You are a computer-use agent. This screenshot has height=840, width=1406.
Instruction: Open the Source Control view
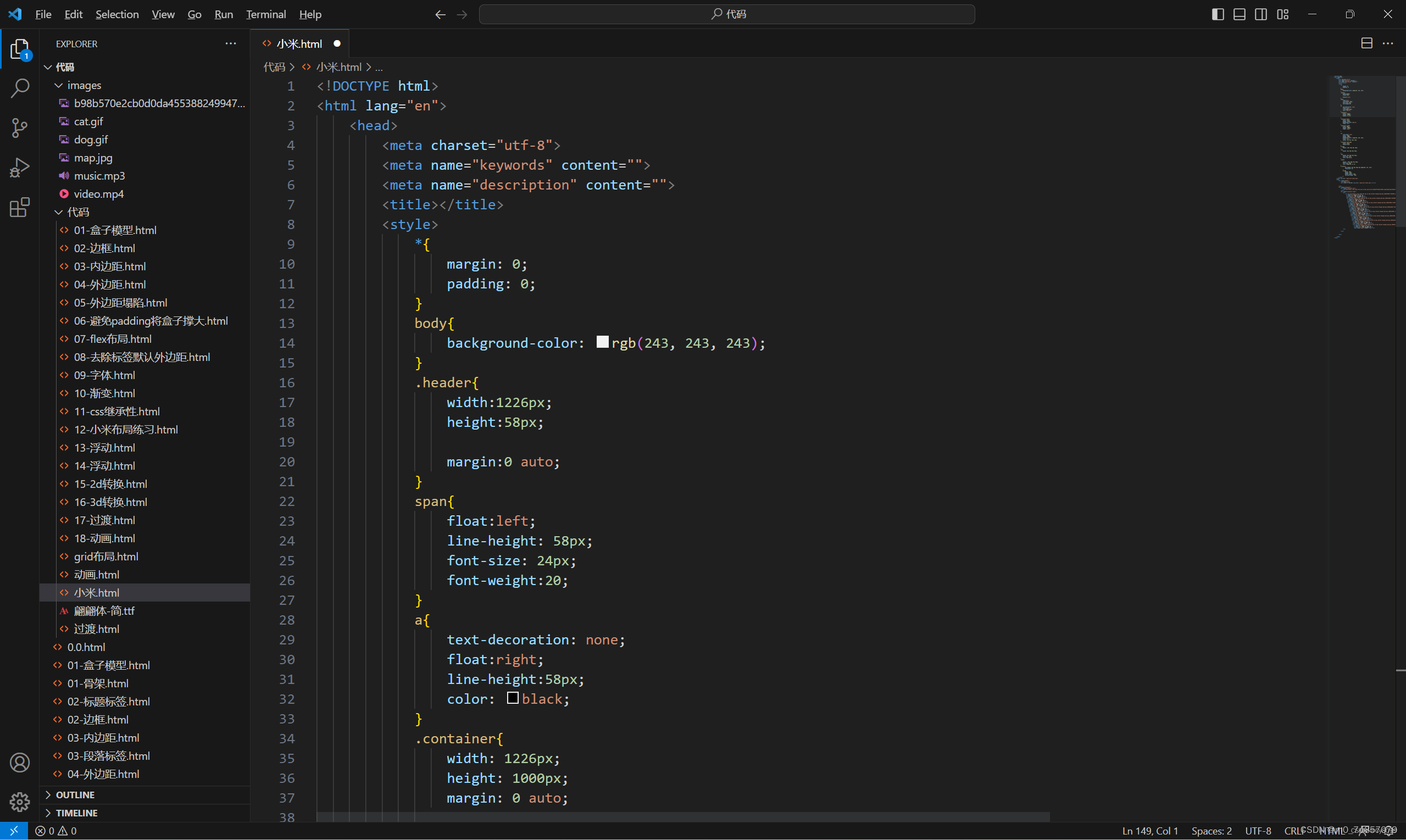pos(20,128)
